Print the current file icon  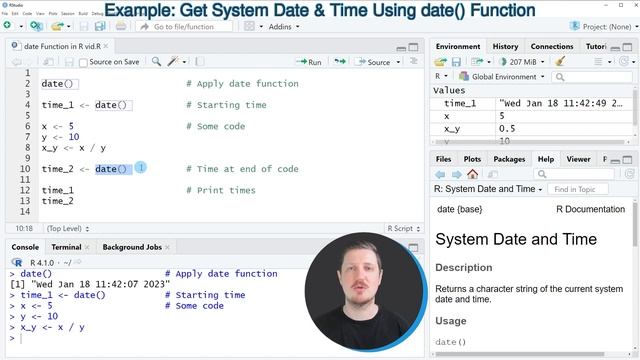point(120,26)
